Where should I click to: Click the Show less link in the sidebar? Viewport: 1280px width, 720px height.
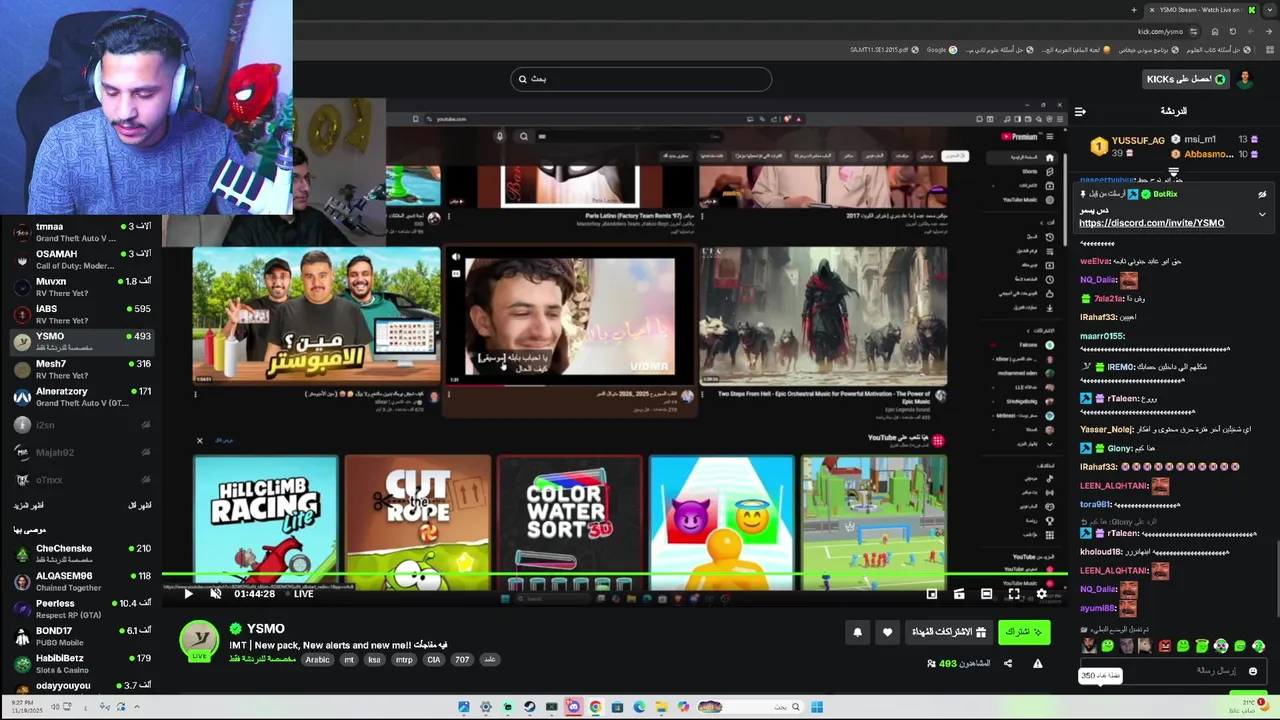tap(139, 505)
